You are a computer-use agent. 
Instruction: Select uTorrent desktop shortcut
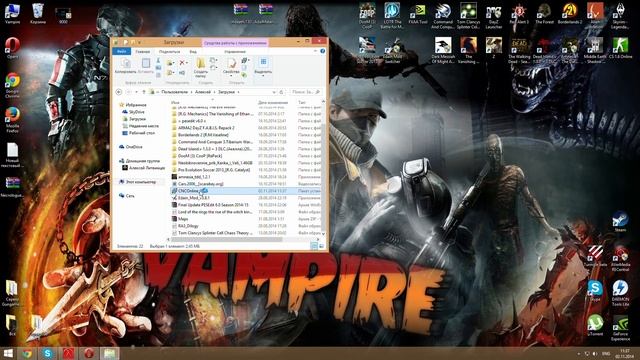(x=595, y=325)
